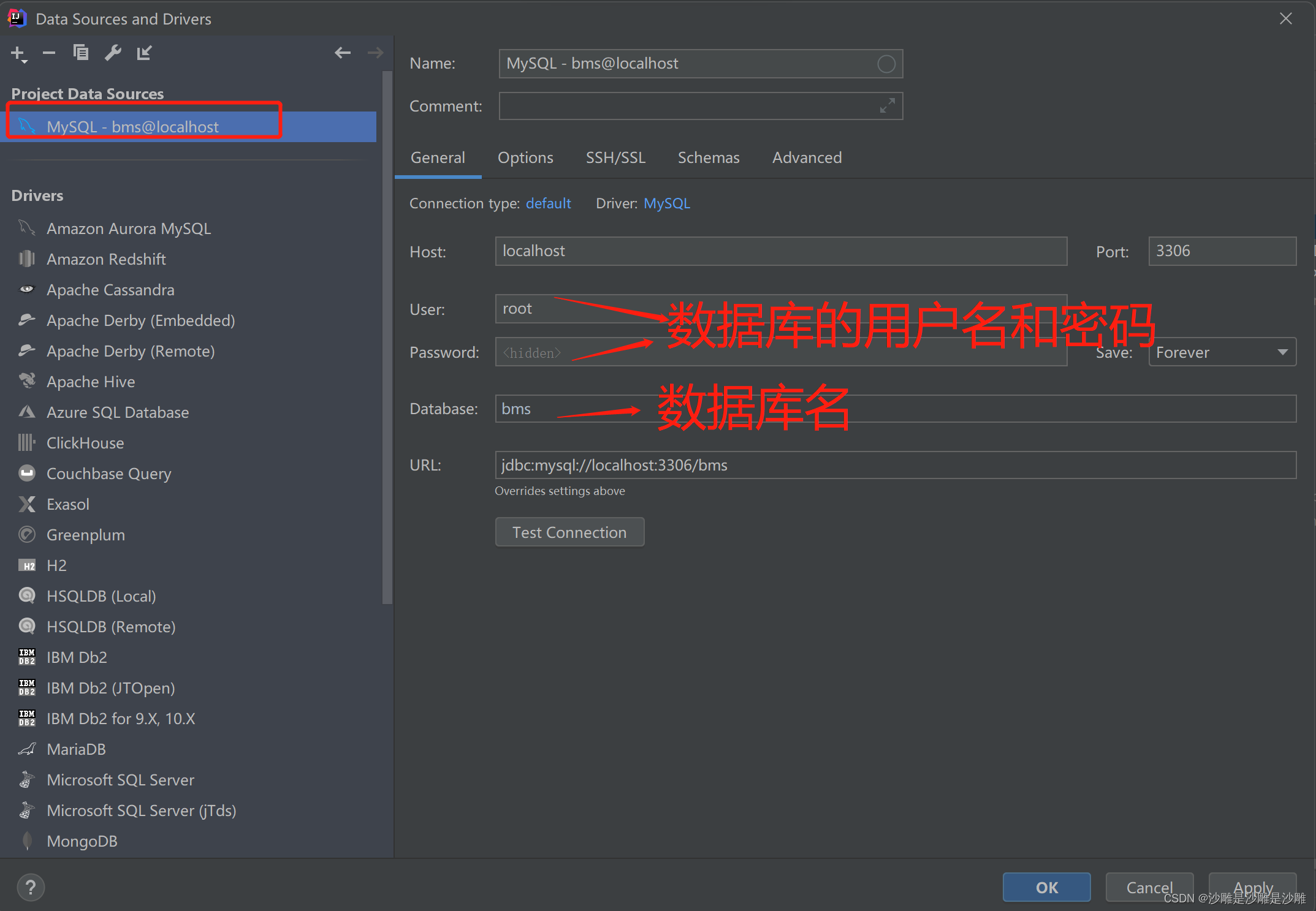This screenshot has width=1316, height=911.
Task: Go back with the left arrow
Action: coord(343,53)
